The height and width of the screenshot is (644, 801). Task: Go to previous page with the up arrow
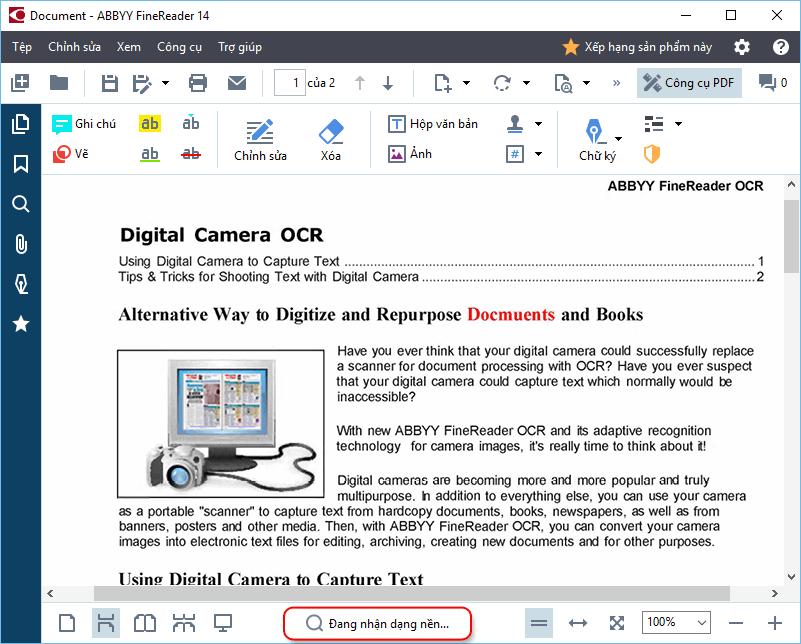click(360, 83)
